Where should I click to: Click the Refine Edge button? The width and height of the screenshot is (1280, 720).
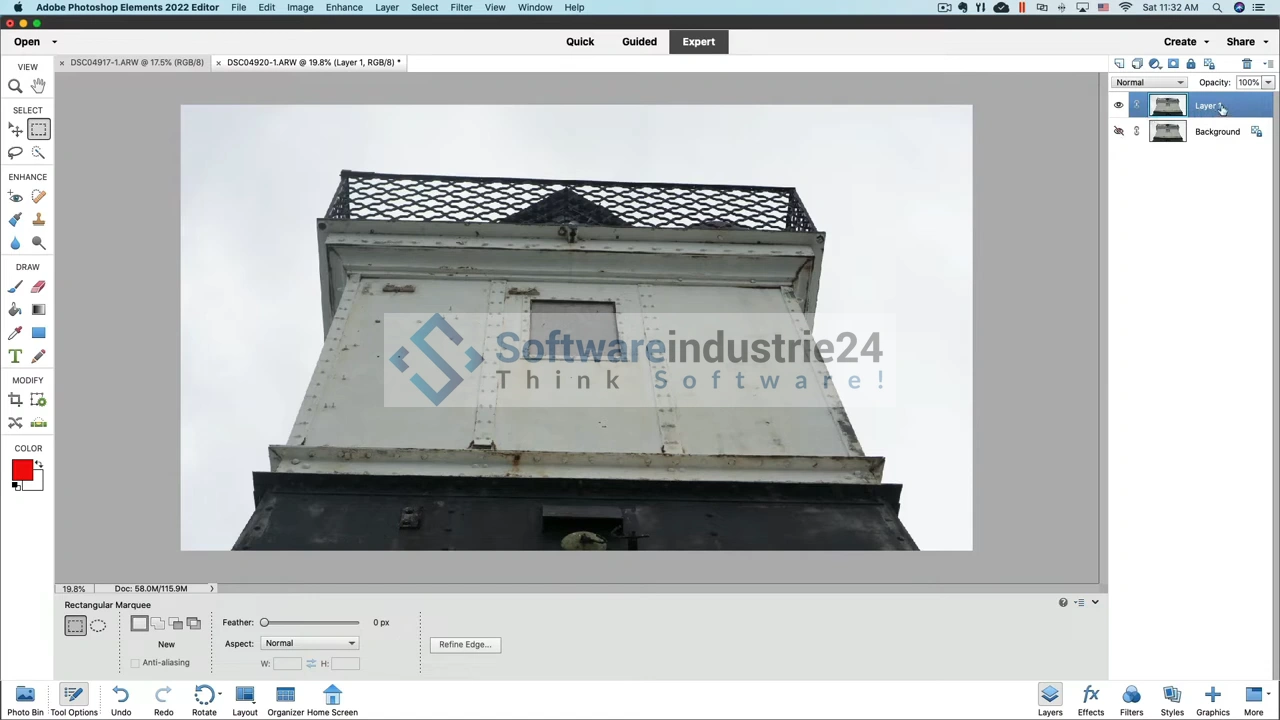coord(464,644)
